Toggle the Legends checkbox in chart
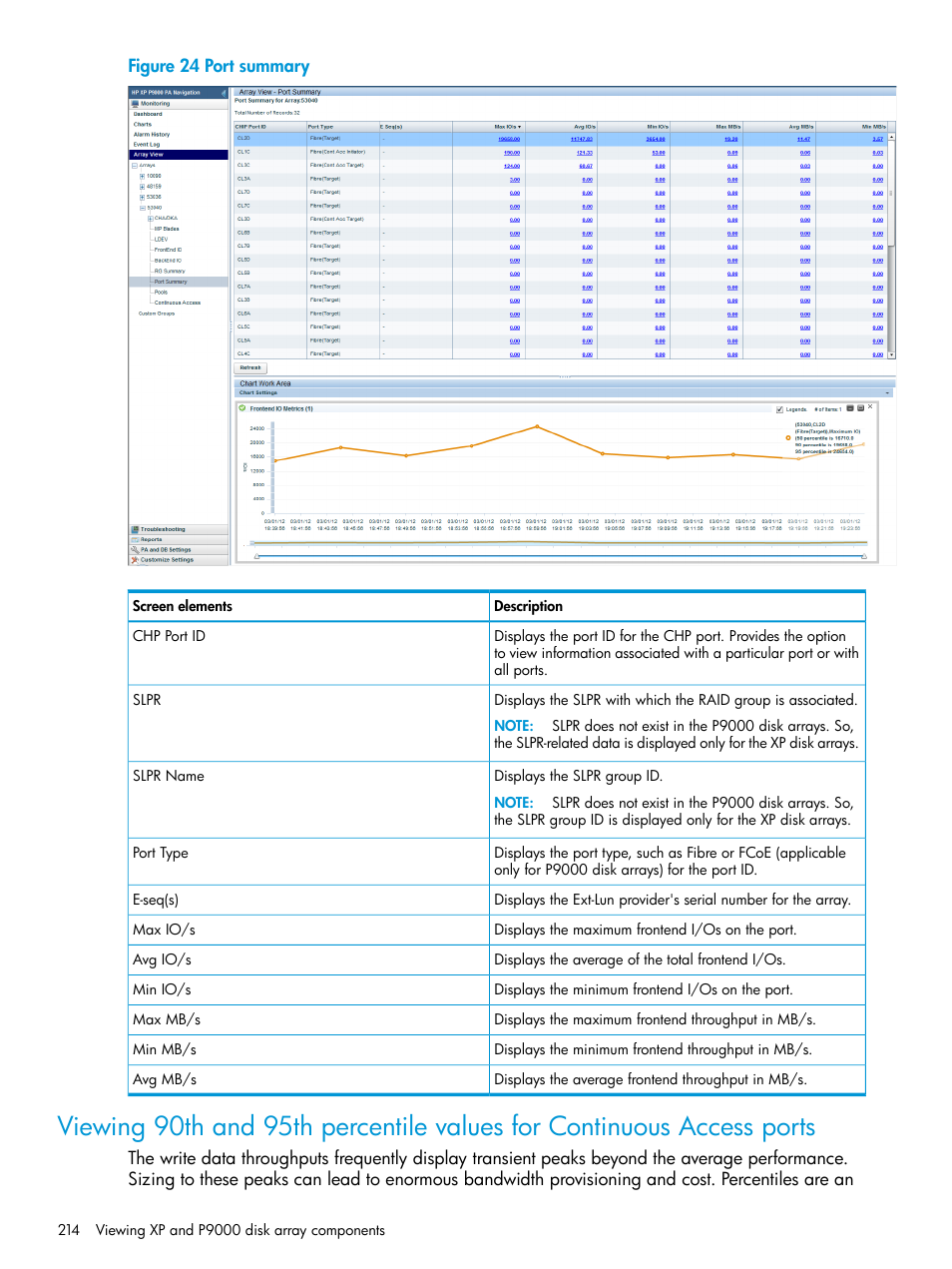 click(x=780, y=409)
